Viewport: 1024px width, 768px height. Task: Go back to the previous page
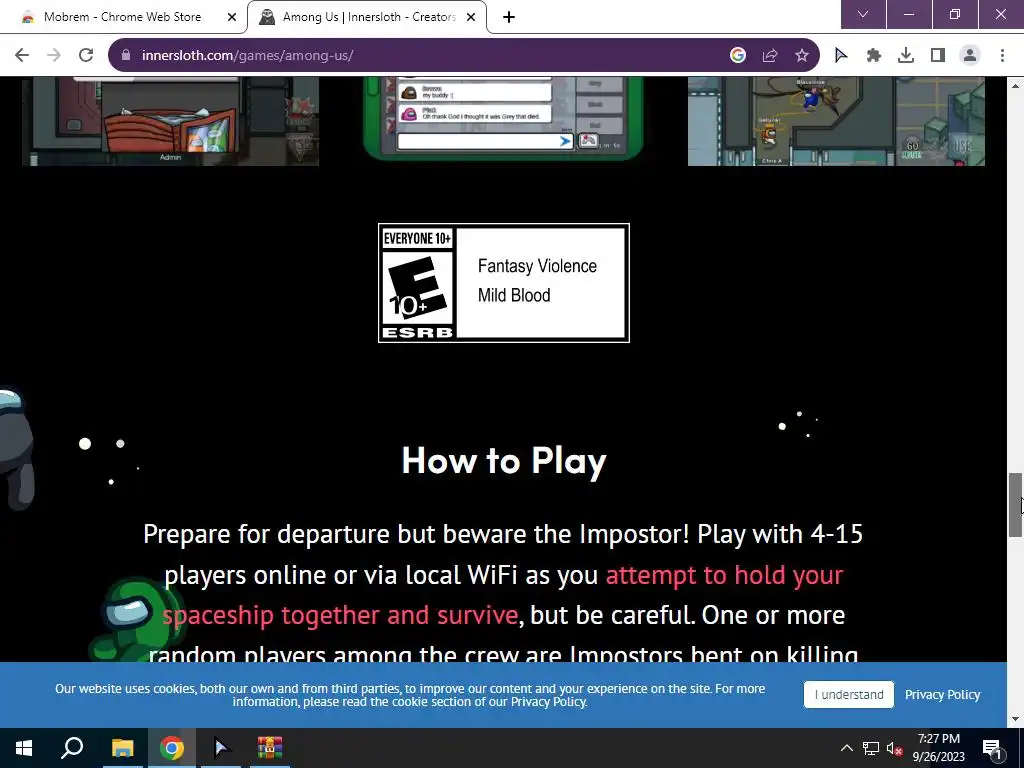(22, 56)
